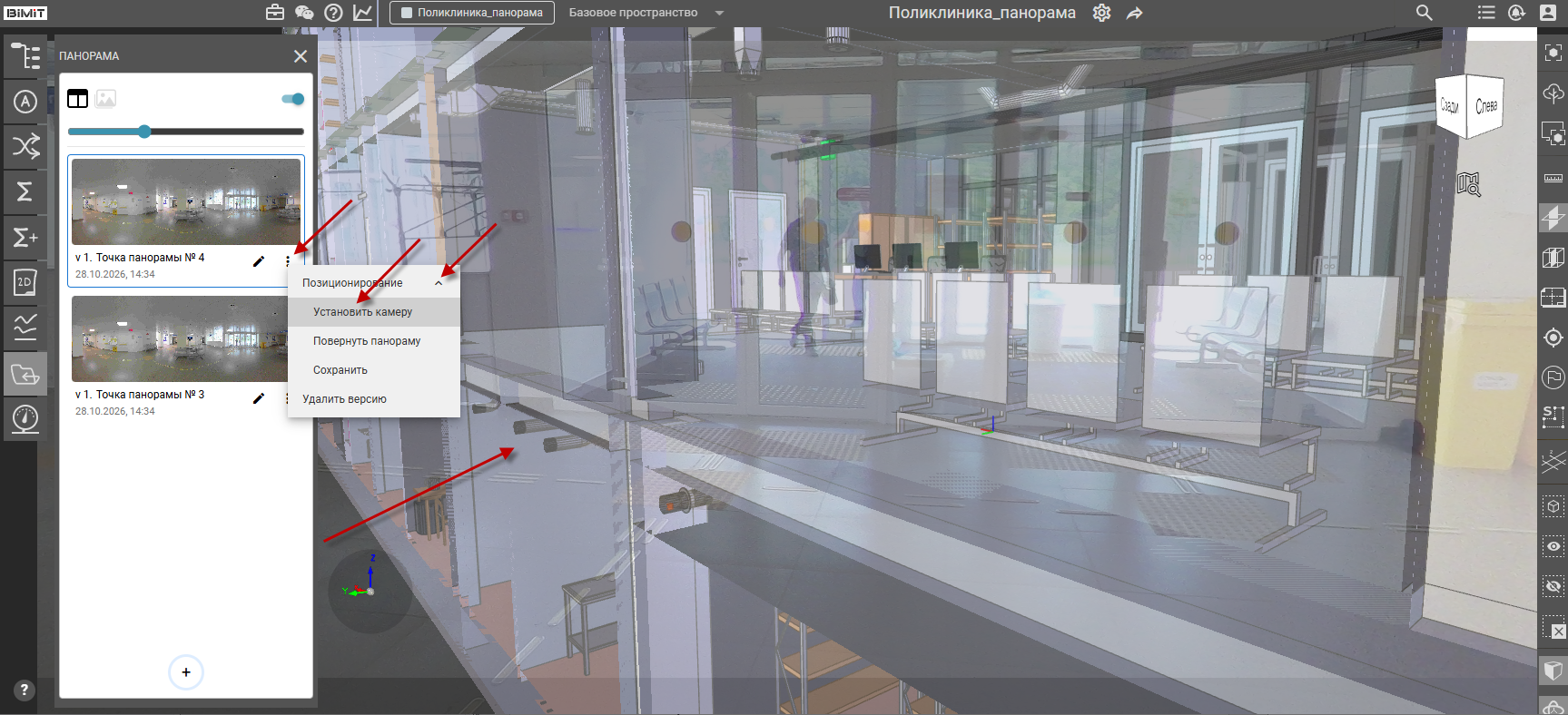1568x715 pixels.
Task: Toggle the split layout view icon
Action: 78,99
